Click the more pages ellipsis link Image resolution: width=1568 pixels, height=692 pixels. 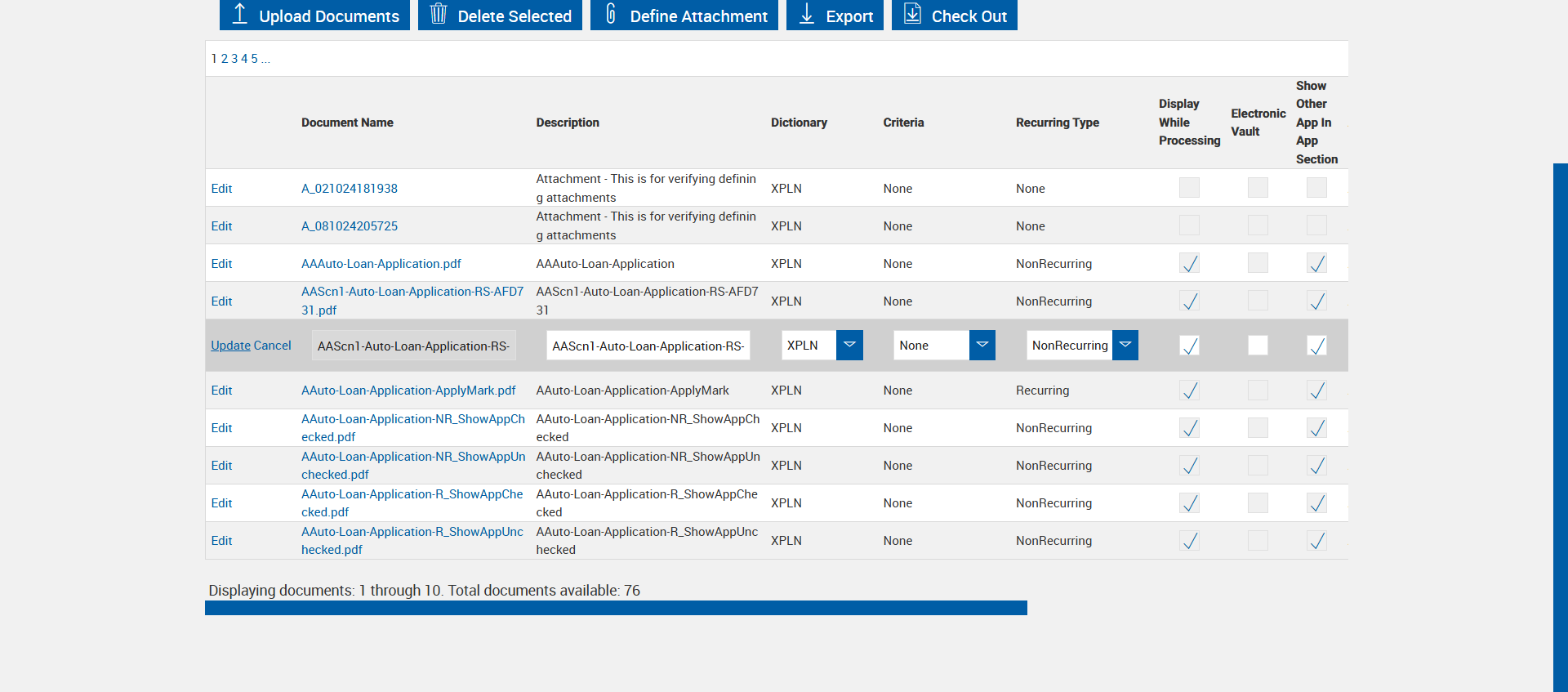[x=265, y=59]
